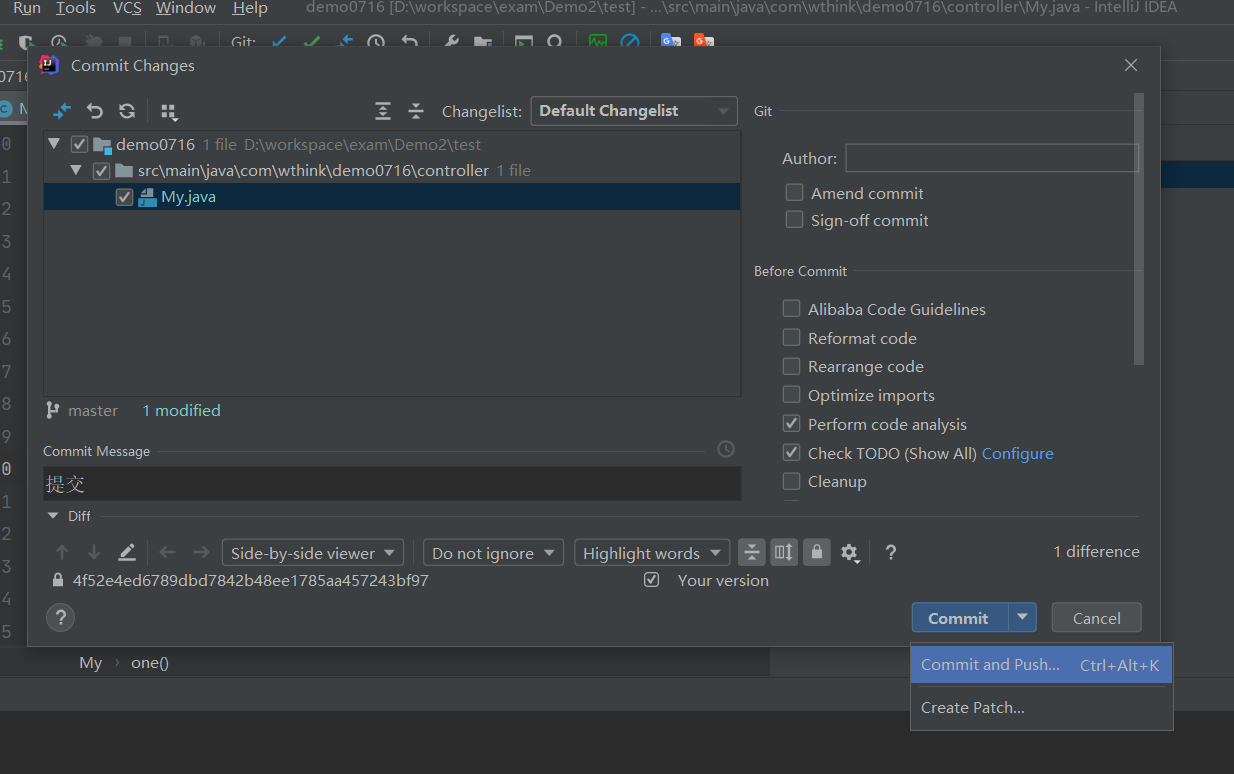Viewport: 1234px width, 774px height.
Task: Click the 1 modified link
Action: (x=181, y=410)
